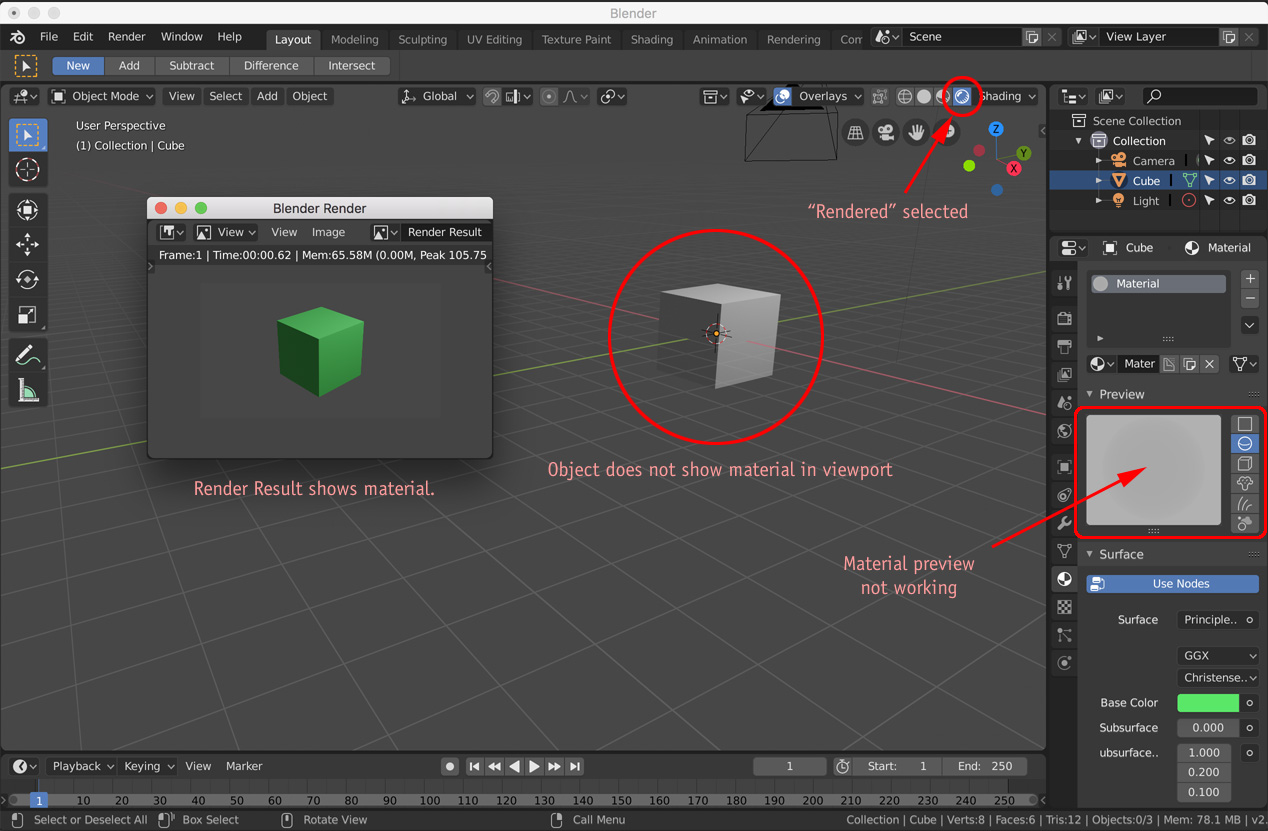The width and height of the screenshot is (1268, 831).
Task: Toggle the Overlays visibility button
Action: pyautogui.click(x=783, y=96)
